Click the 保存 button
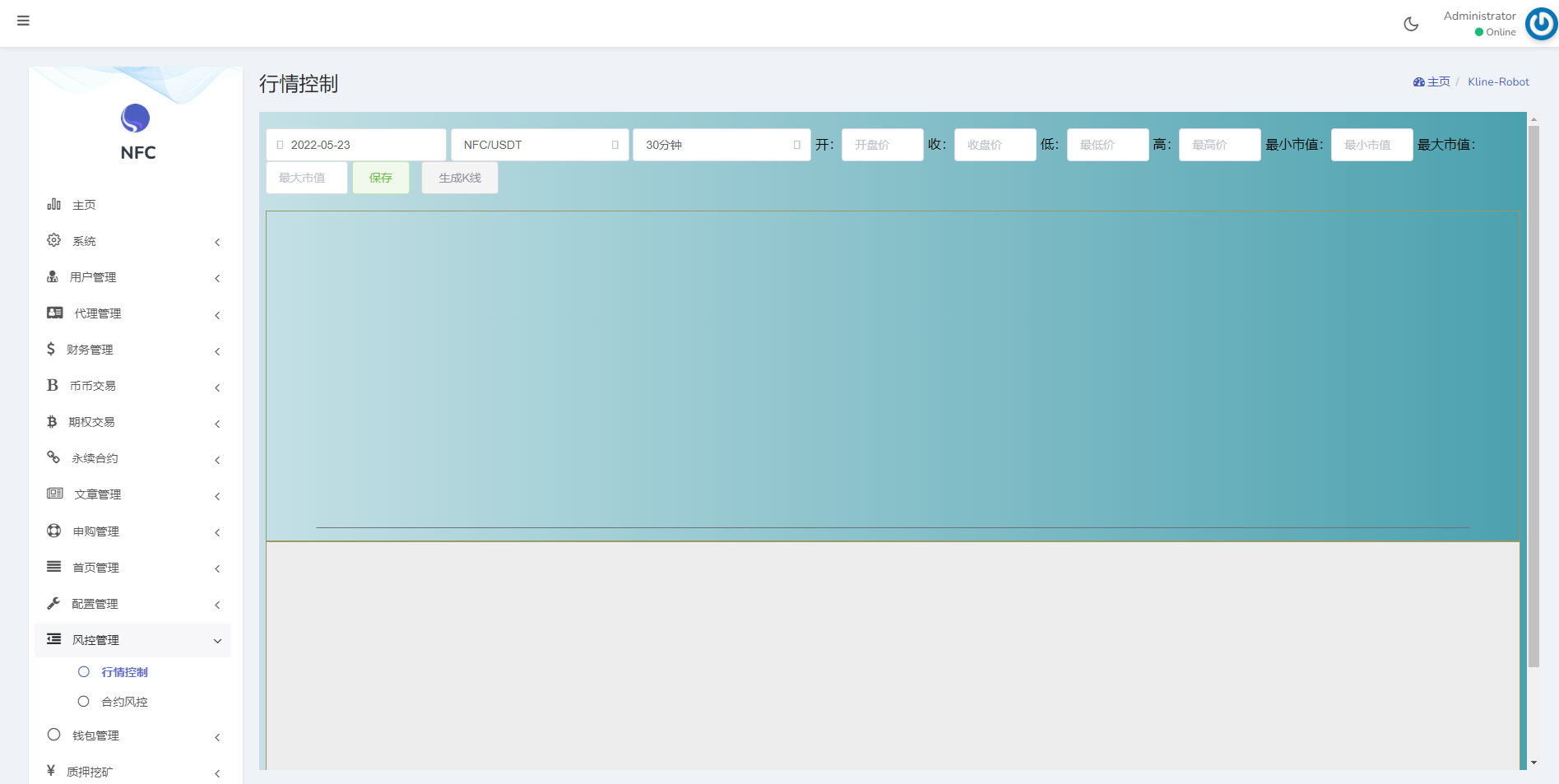1559x784 pixels. (380, 178)
